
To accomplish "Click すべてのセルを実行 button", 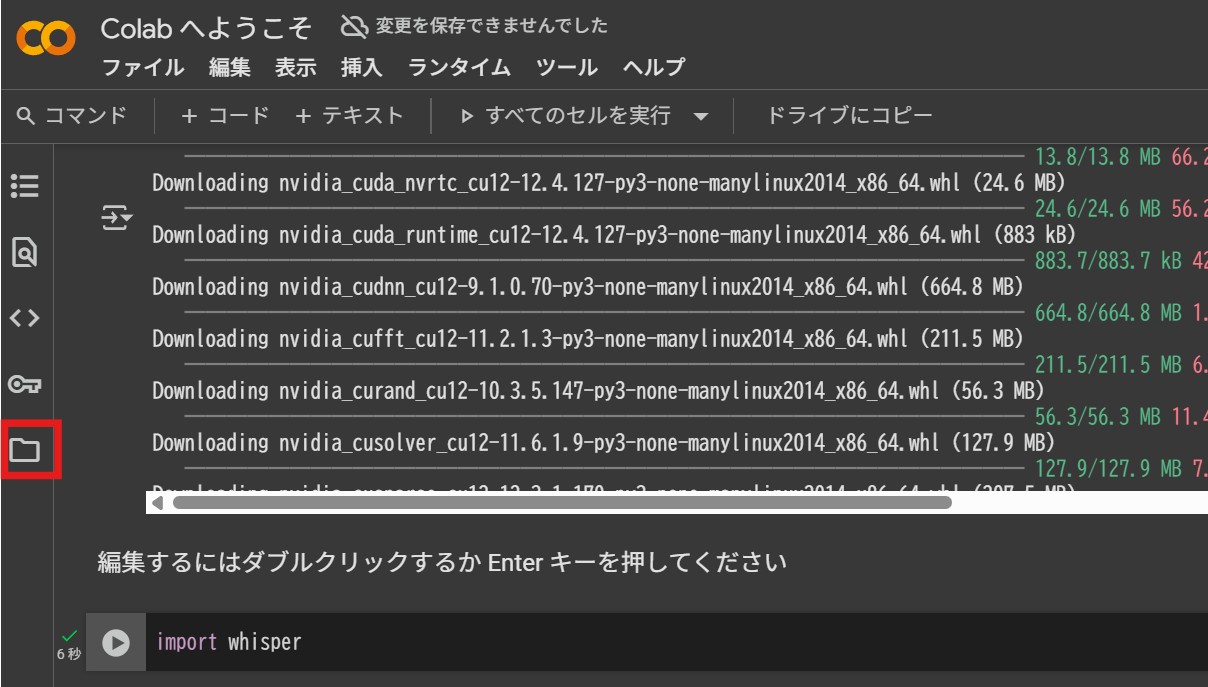I will [566, 116].
